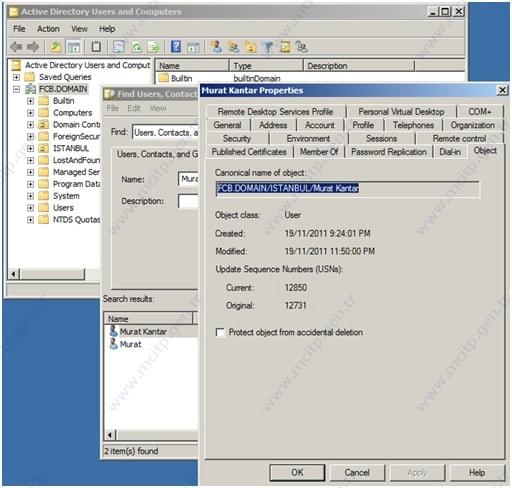
Task: Close the Murat Kantar Properties dialog
Action: tap(502, 90)
